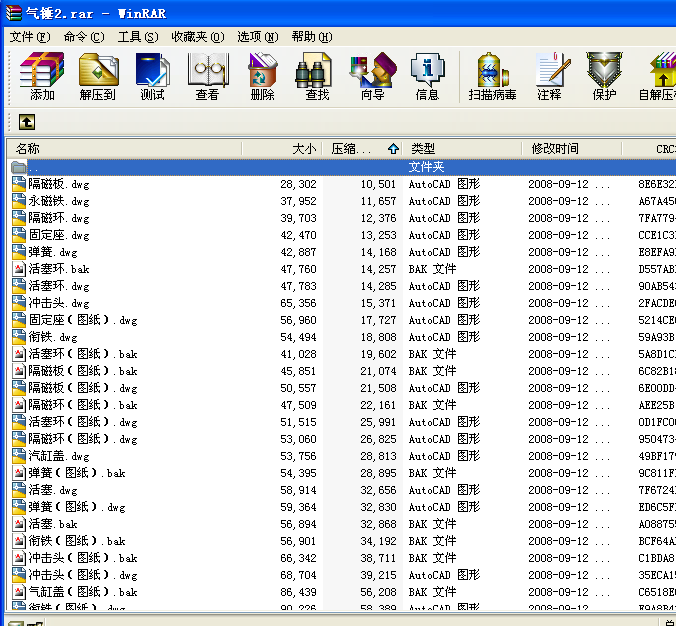
Task: Select file 隔磁环.dwg
Action: pyautogui.click(x=59, y=218)
